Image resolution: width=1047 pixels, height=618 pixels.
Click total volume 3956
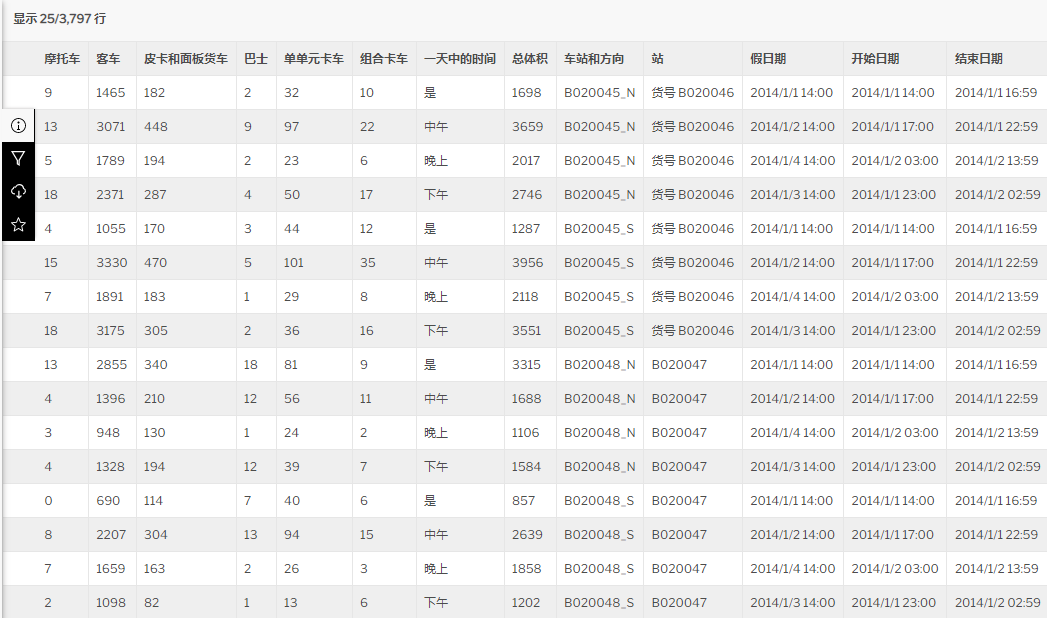click(x=528, y=263)
